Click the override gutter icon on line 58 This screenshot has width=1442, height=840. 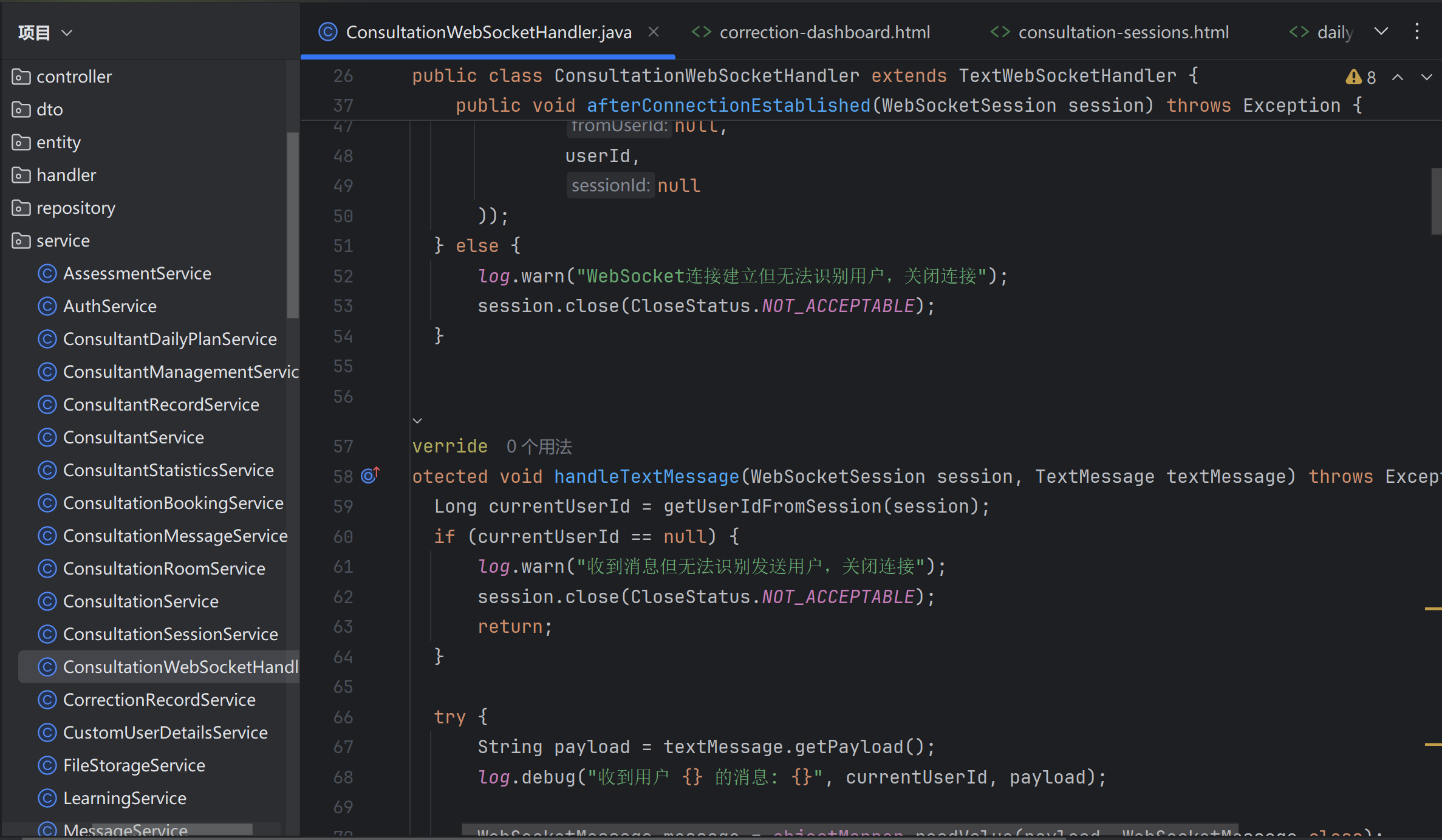point(370,476)
